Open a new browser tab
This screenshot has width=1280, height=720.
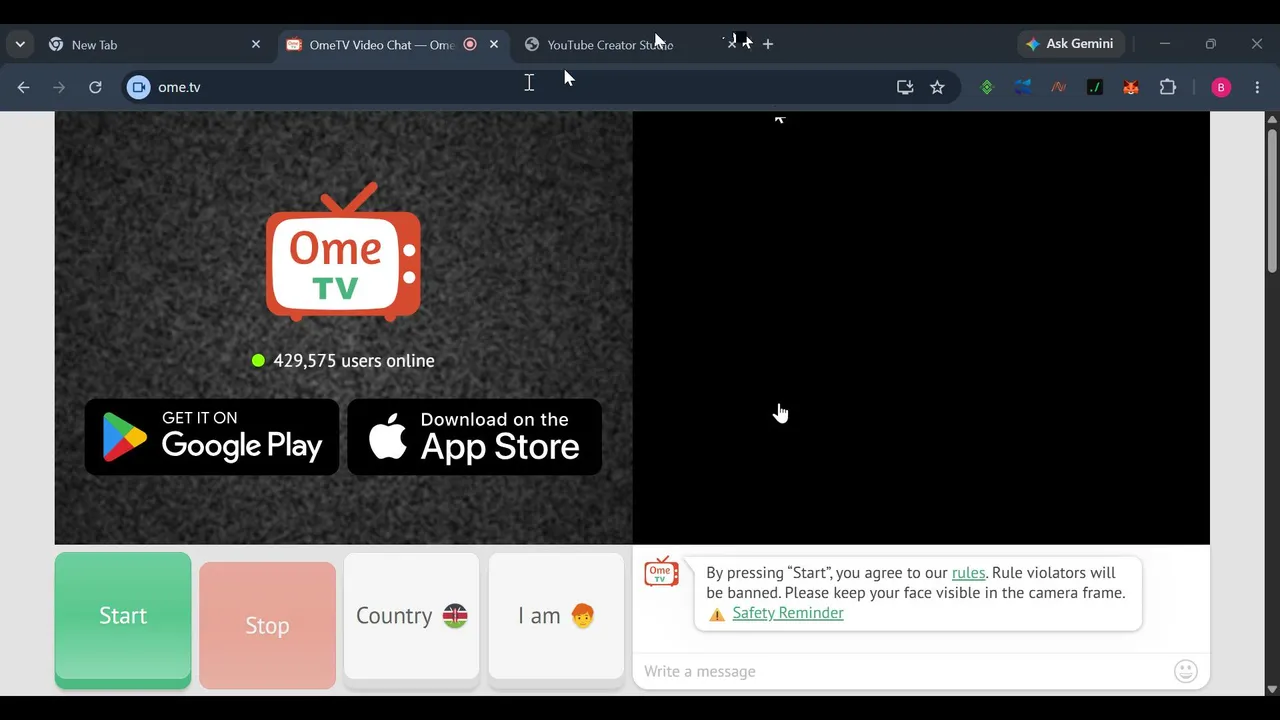[768, 44]
